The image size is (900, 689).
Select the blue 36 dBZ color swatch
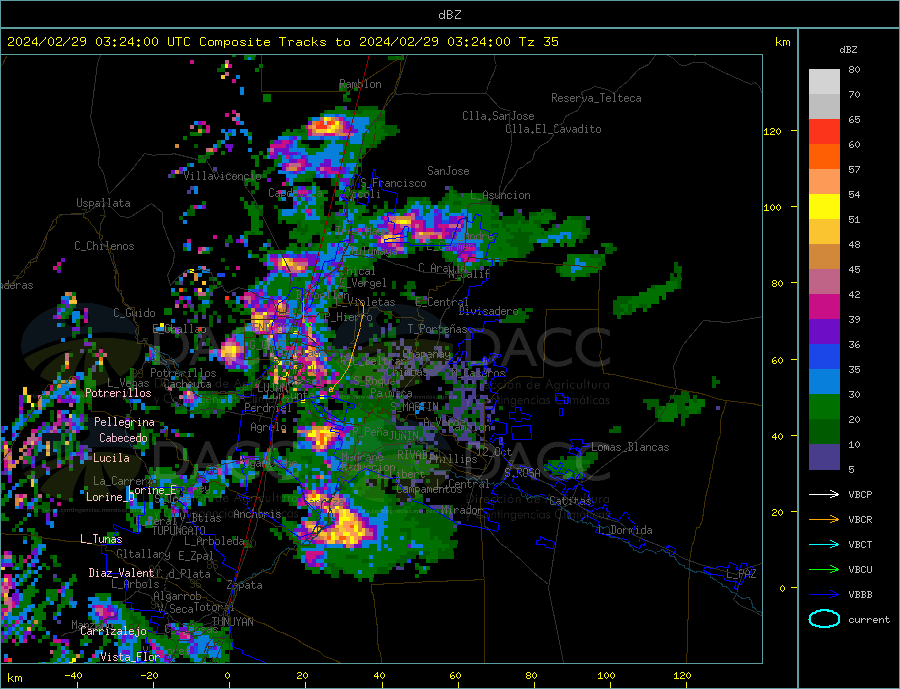(824, 357)
